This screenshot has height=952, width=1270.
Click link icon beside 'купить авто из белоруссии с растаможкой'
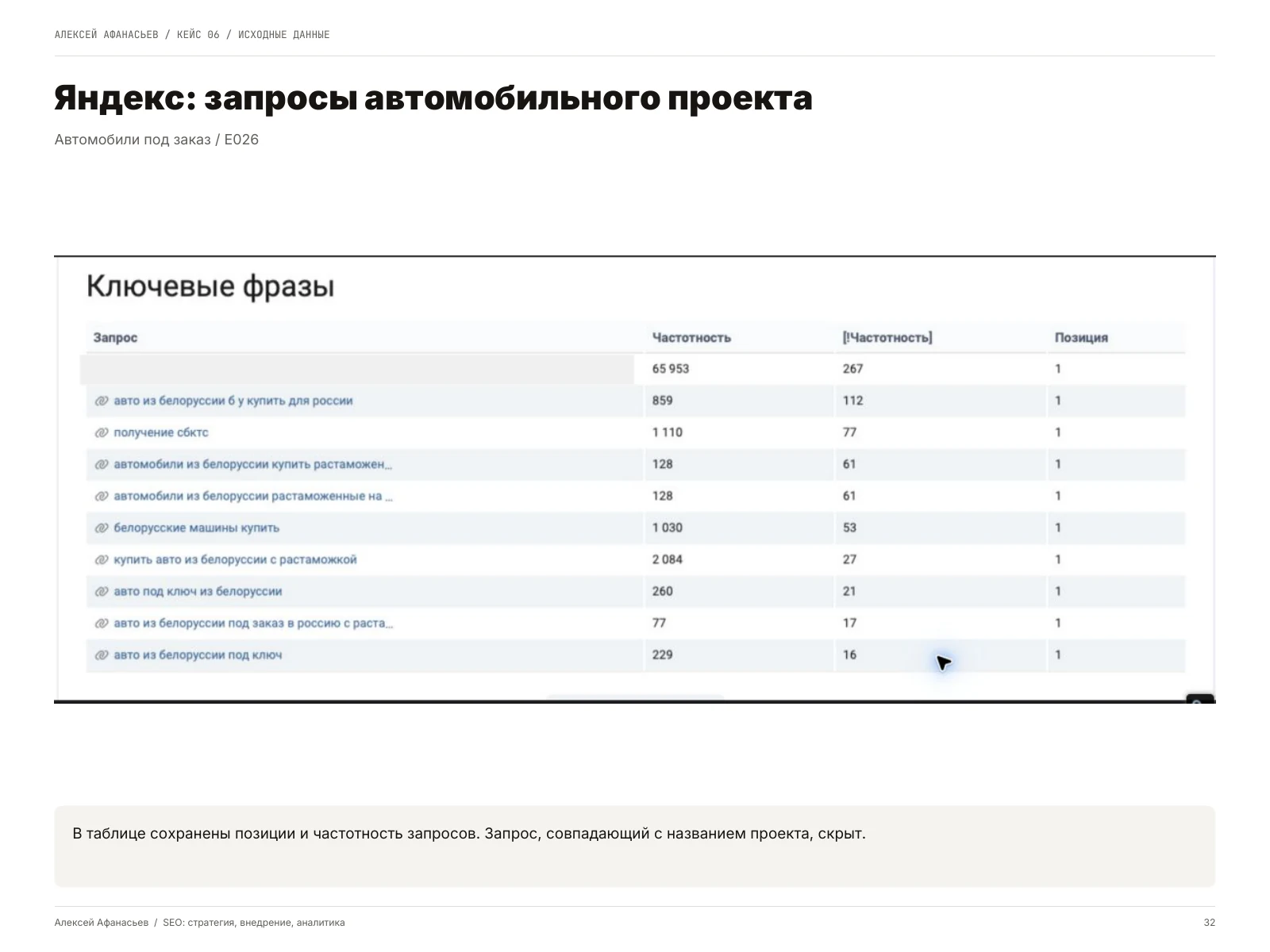(101, 559)
